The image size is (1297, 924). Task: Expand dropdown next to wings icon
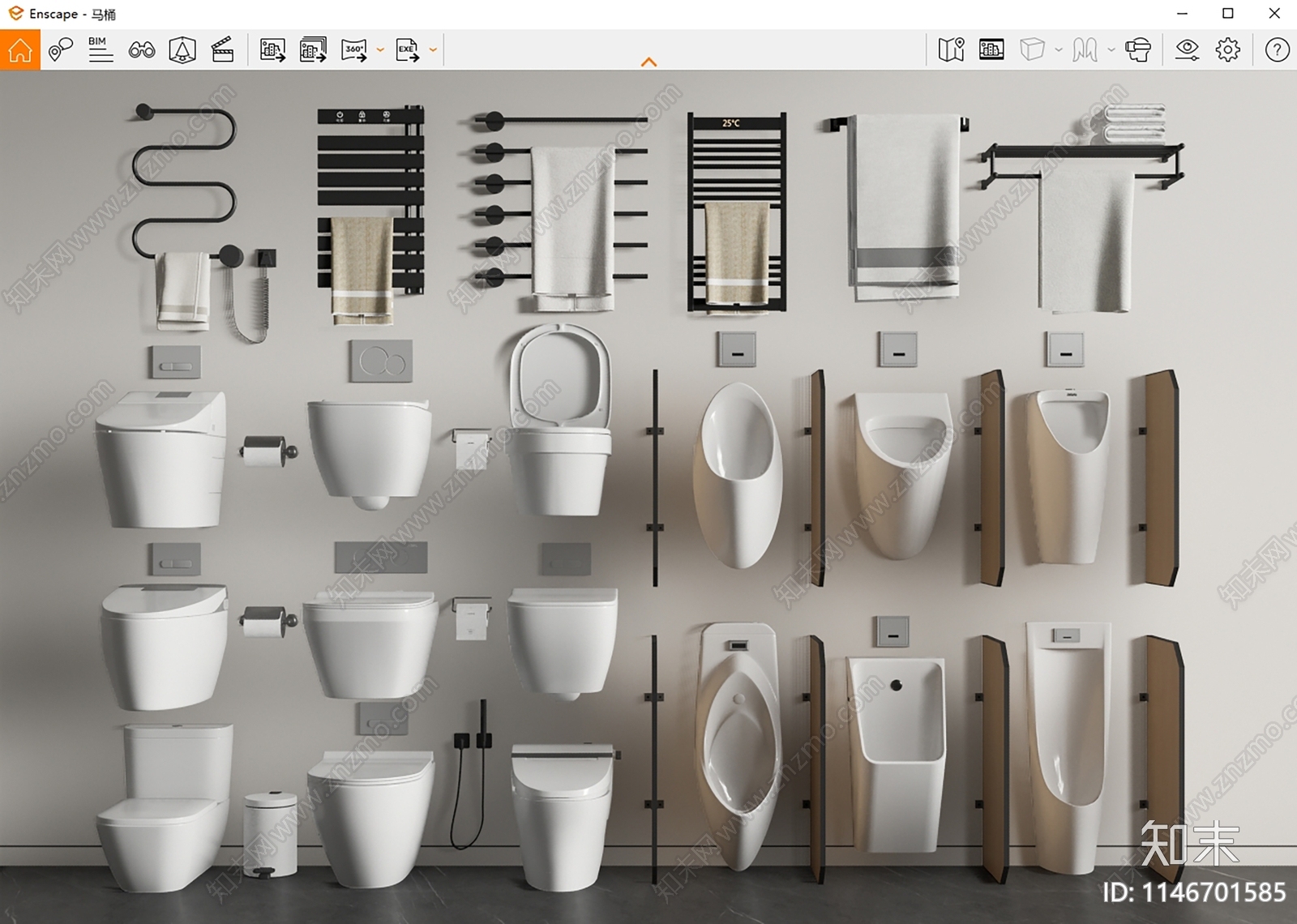1111,50
